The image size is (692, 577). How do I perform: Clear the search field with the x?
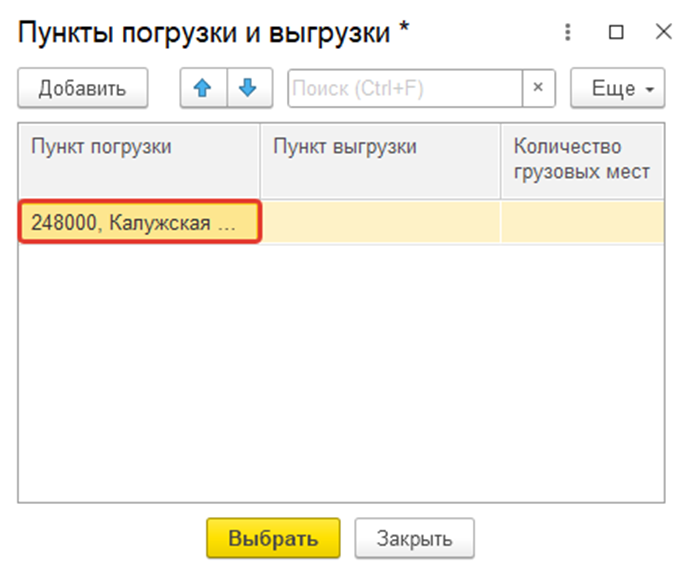pos(538,88)
